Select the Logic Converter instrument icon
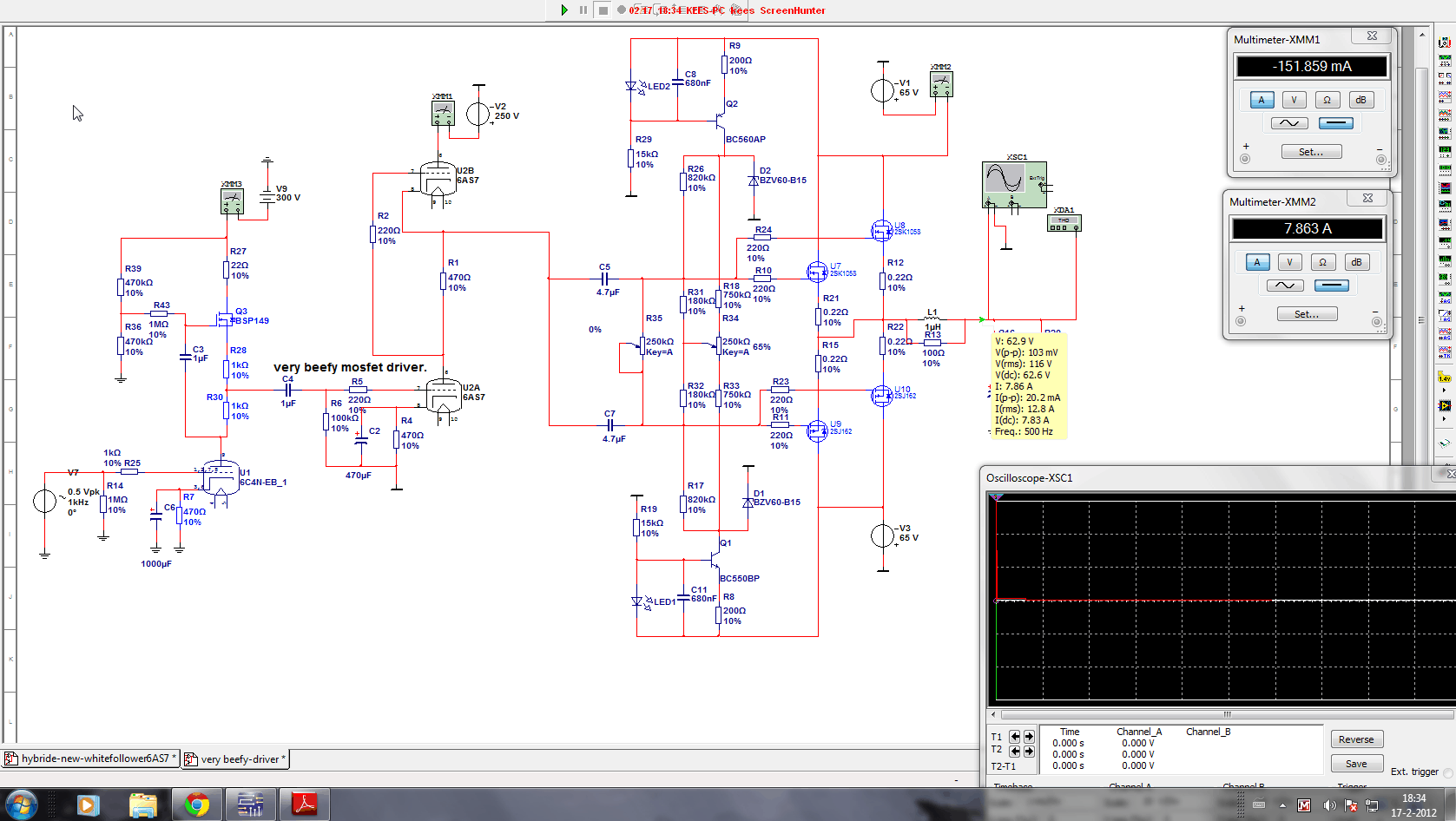 click(x=1445, y=207)
